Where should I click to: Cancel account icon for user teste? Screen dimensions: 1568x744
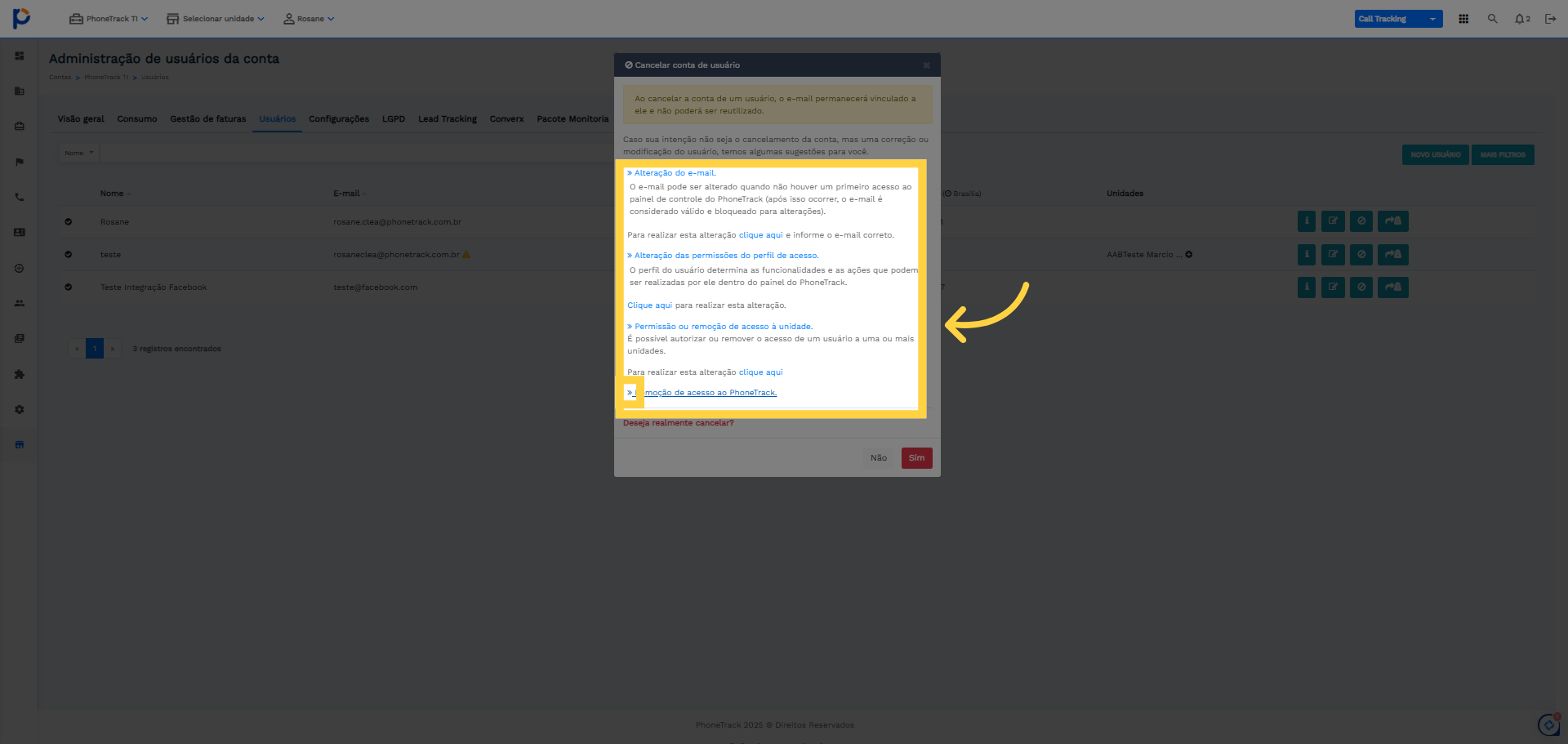click(x=1361, y=254)
